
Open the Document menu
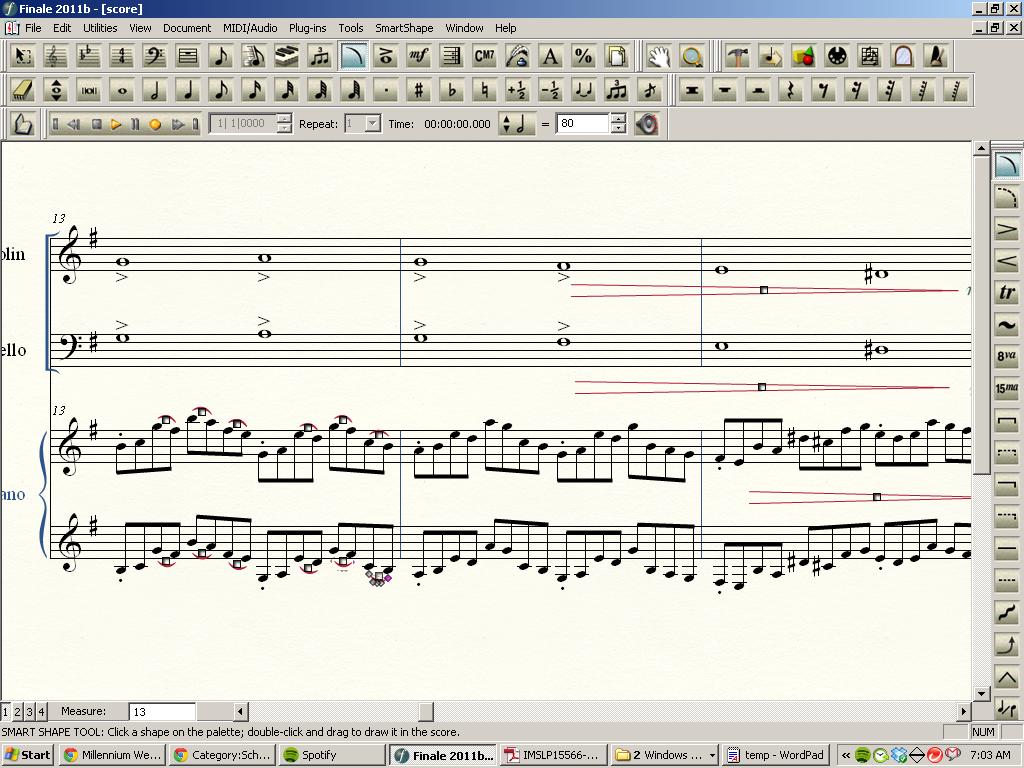click(187, 28)
